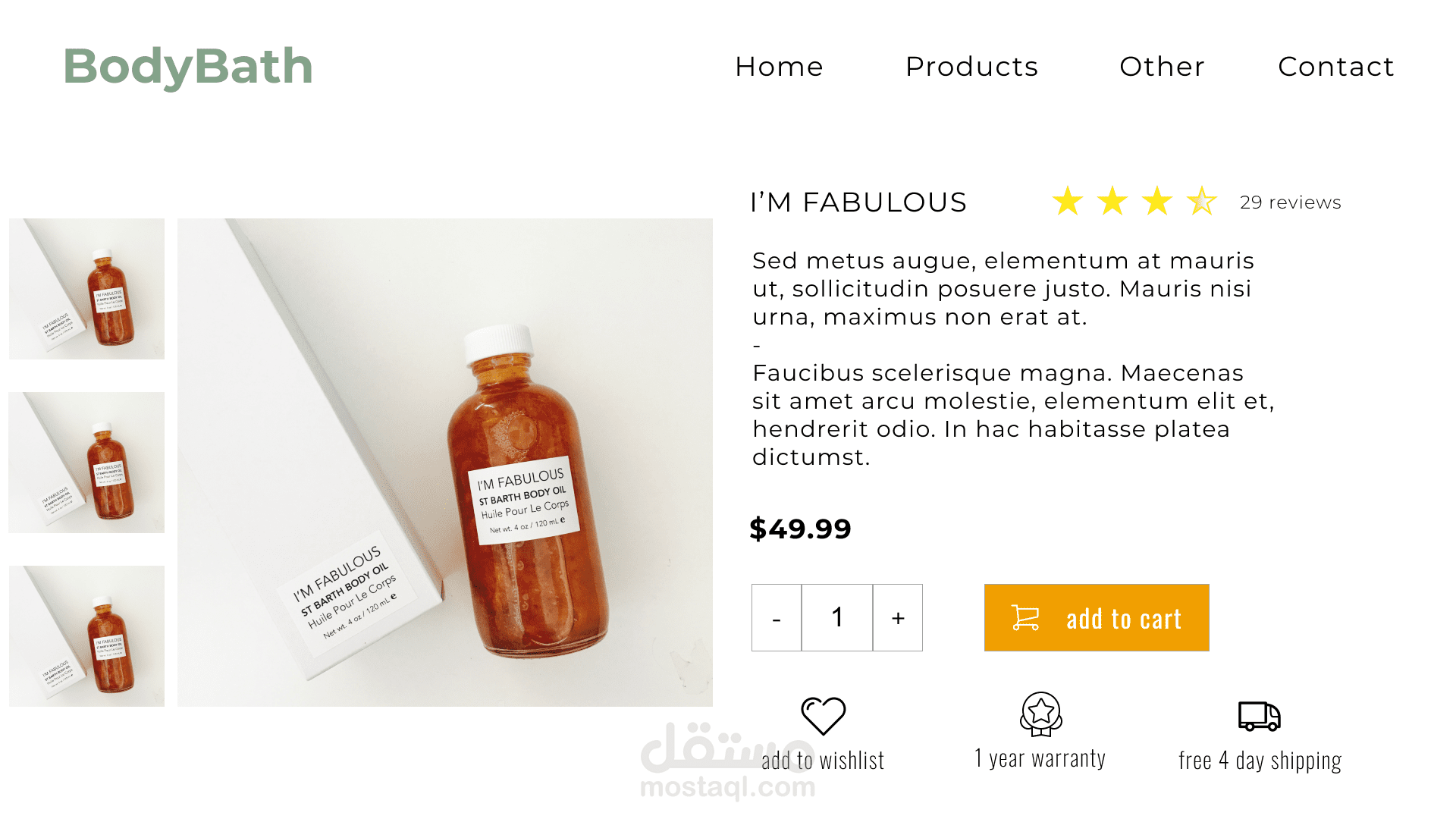Click the half-filled fourth star
Screen dimensions: 1456x819
pyautogui.click(x=1202, y=201)
